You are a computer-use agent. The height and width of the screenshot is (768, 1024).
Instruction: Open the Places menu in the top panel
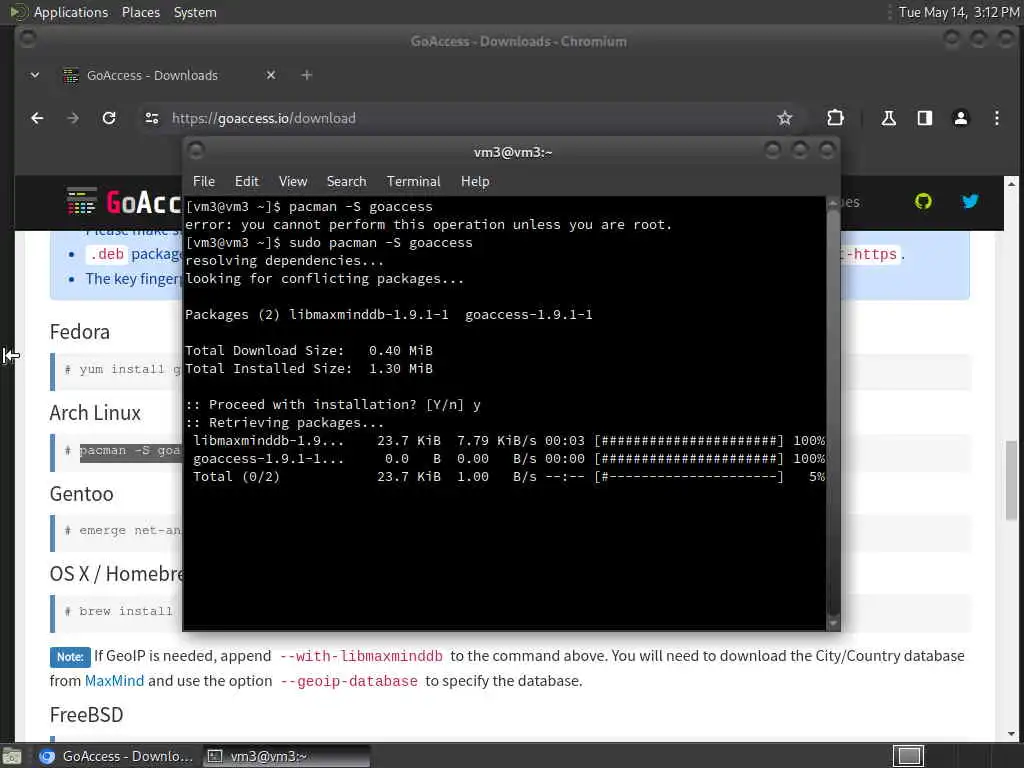coord(141,12)
